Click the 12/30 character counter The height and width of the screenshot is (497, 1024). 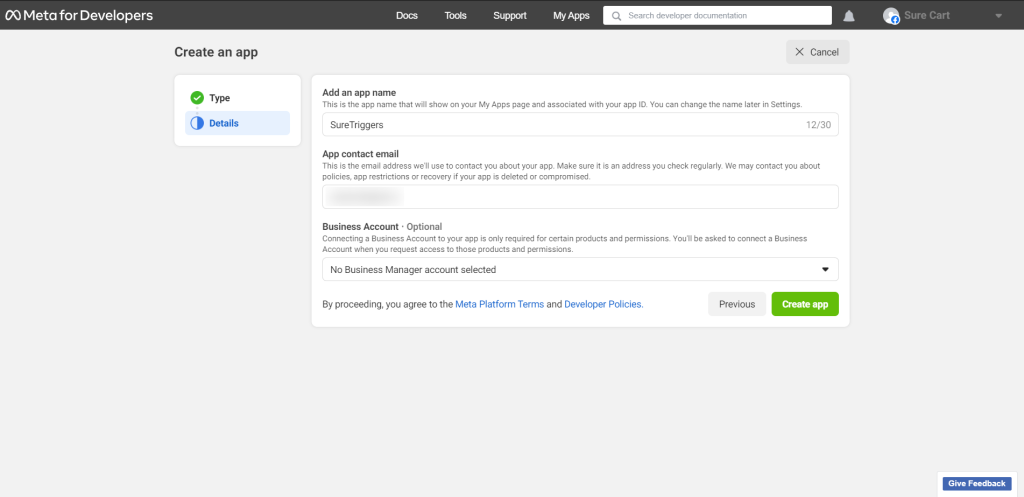click(x=818, y=124)
